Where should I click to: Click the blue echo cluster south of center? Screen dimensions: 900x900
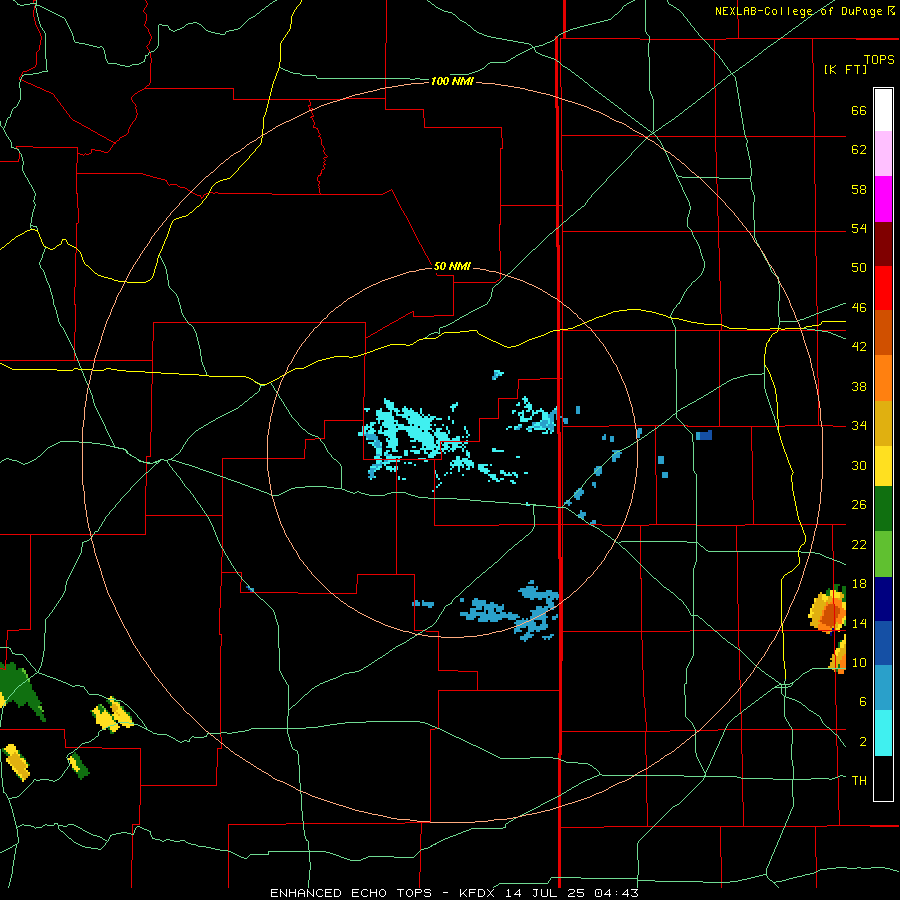[511, 611]
